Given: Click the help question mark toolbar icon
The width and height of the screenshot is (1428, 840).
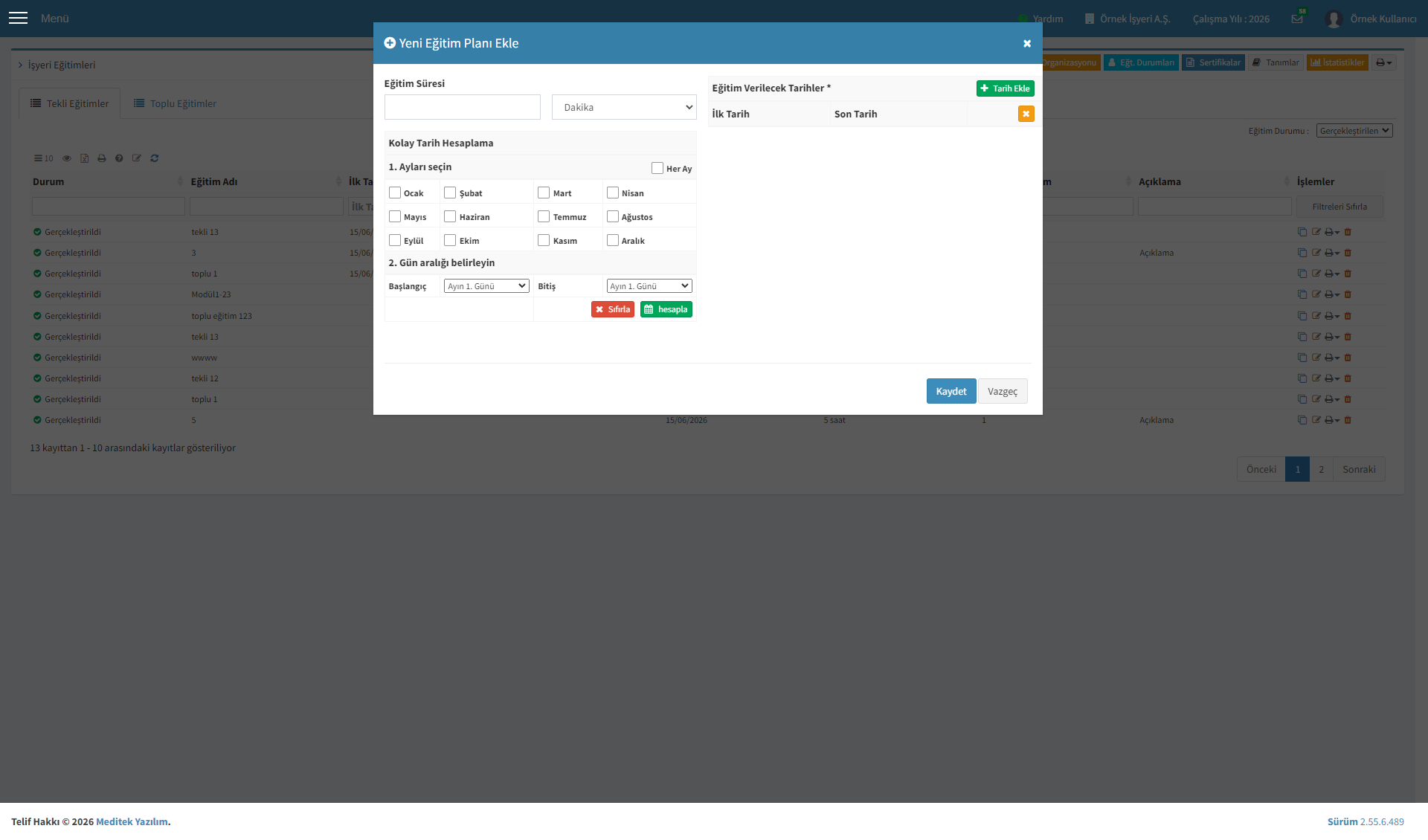Looking at the screenshot, I should point(119,158).
